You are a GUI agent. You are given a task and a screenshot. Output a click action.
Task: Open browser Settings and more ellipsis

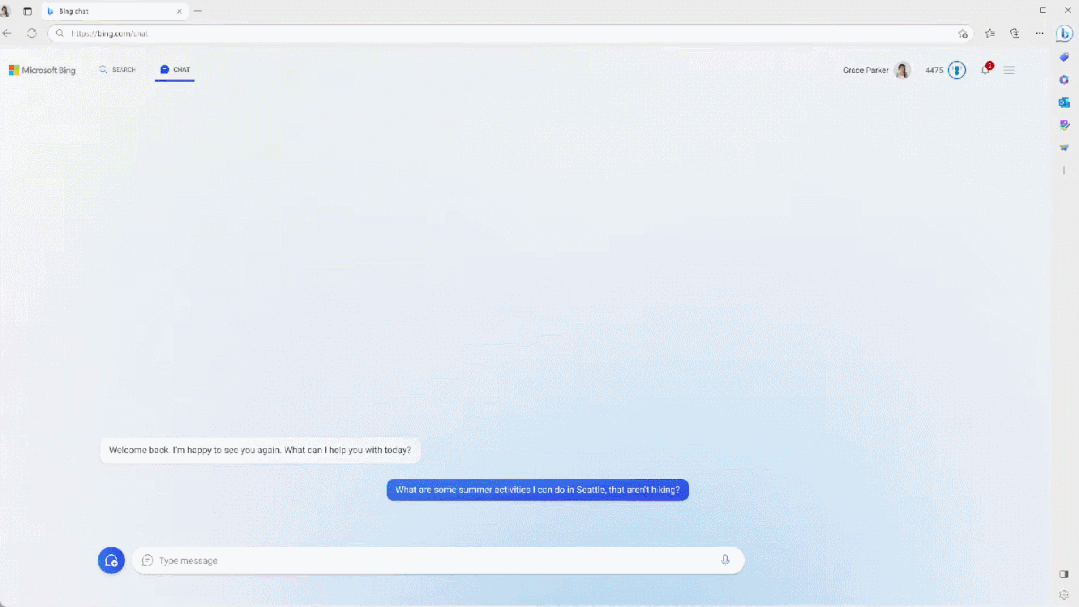click(1039, 33)
